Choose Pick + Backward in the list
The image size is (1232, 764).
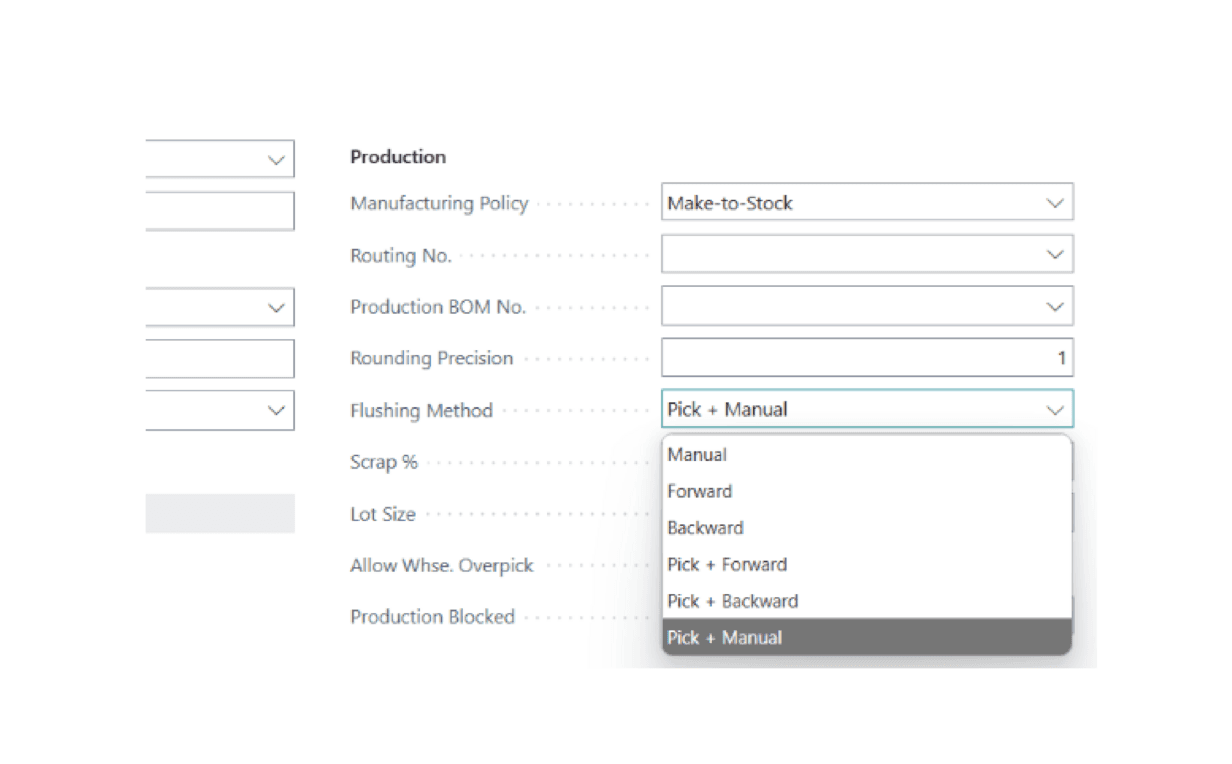(x=732, y=601)
